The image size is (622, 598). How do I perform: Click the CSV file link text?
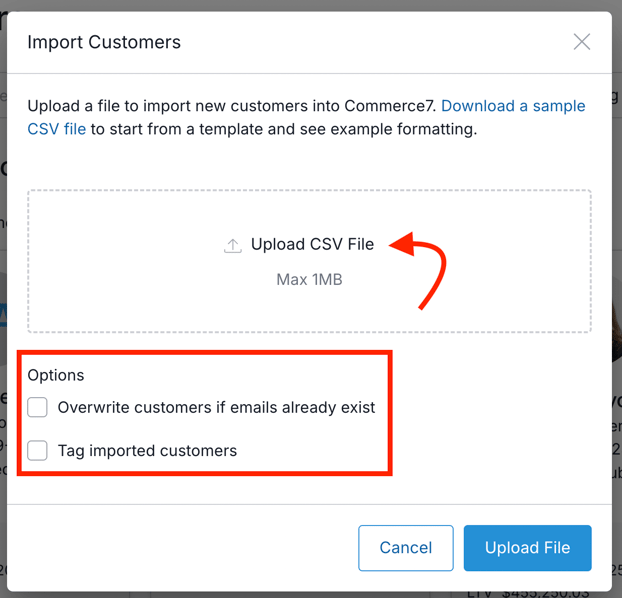[x=56, y=129]
